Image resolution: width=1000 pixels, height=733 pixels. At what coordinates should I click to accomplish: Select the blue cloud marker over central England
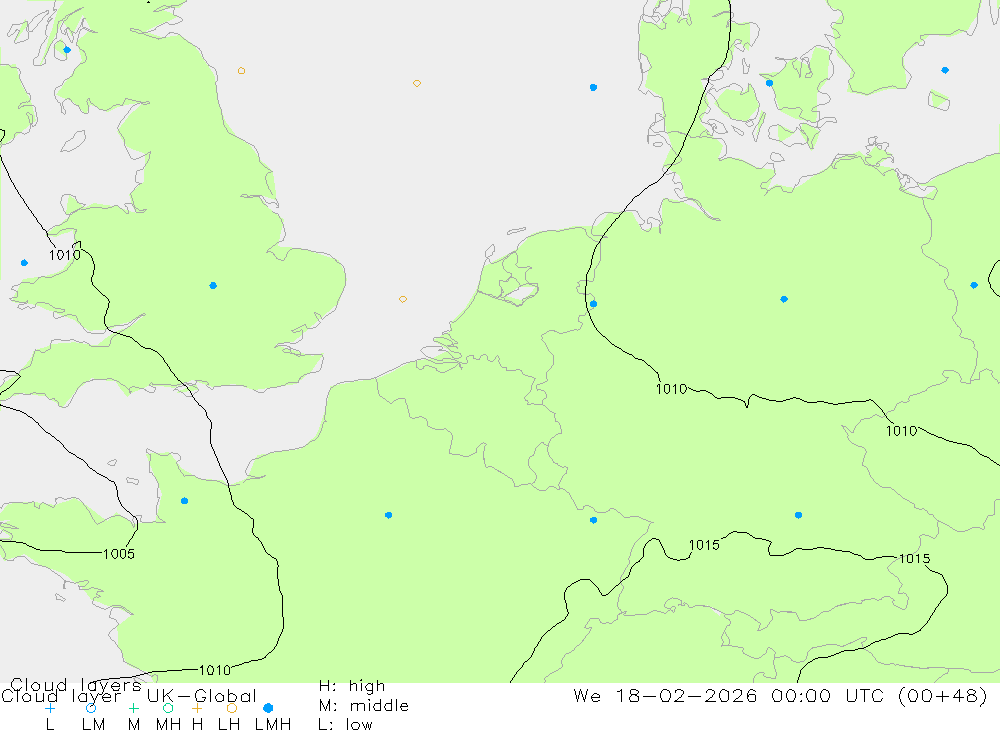click(213, 285)
